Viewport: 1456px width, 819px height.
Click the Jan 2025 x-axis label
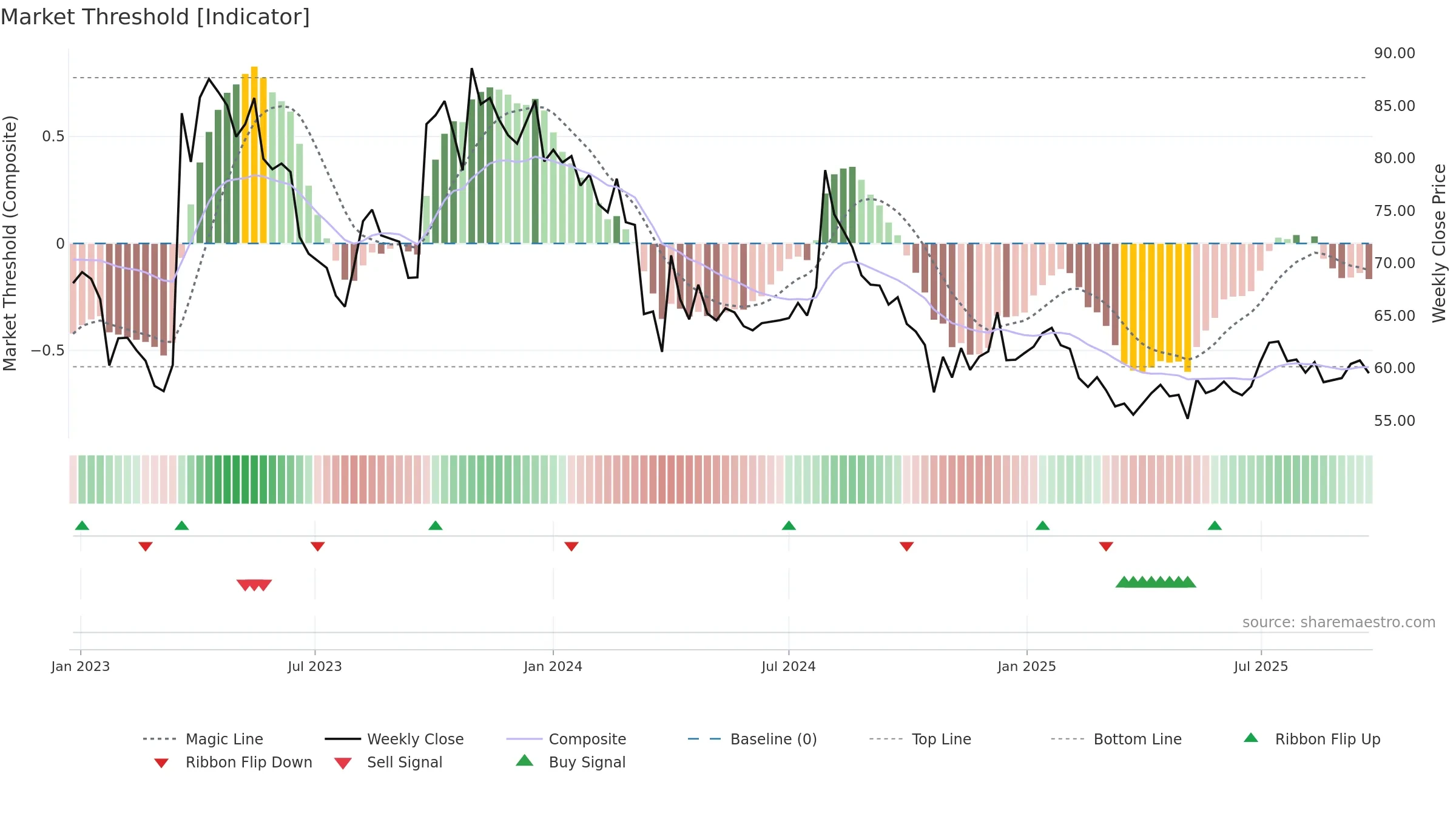tap(1026, 667)
